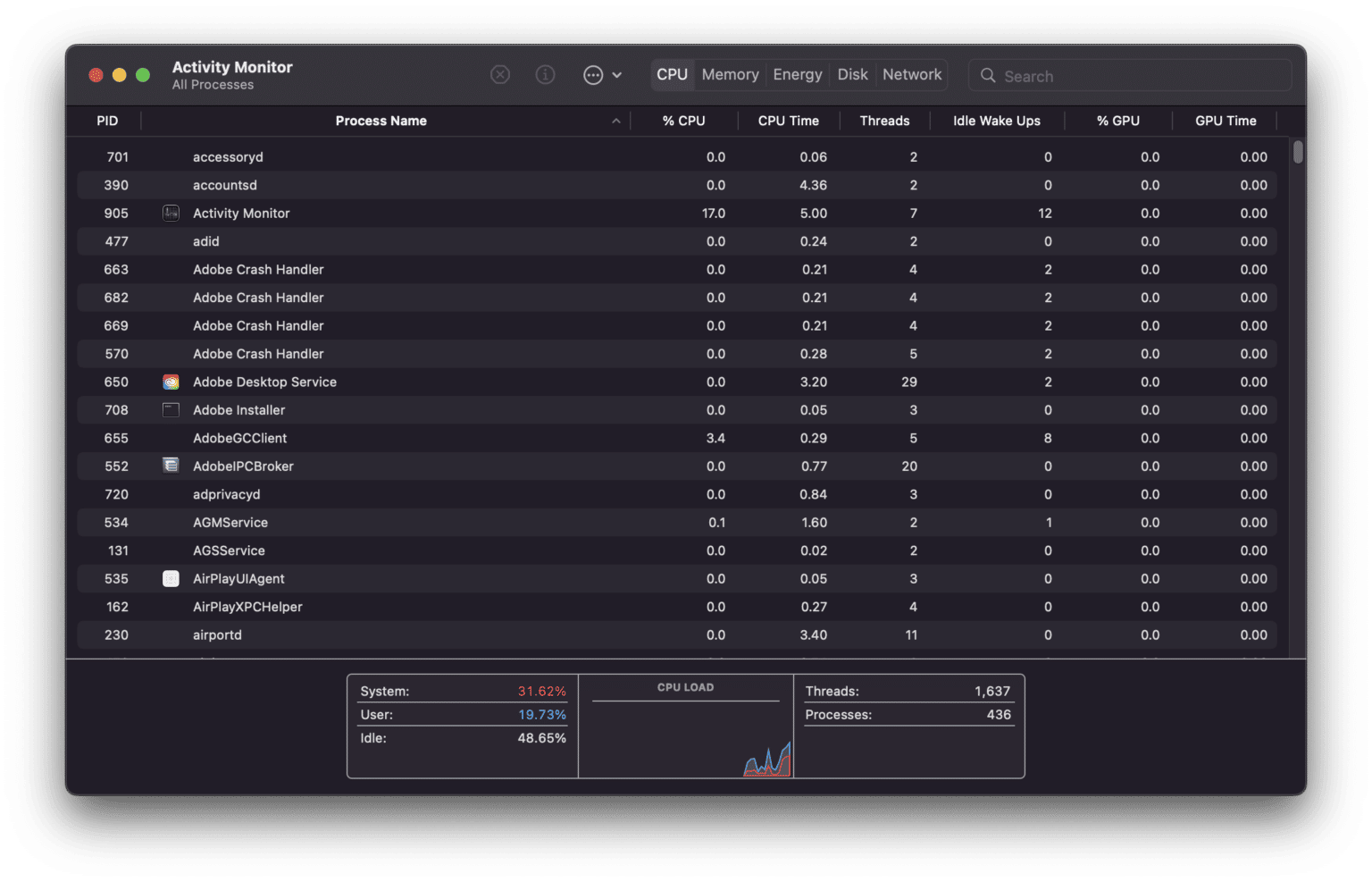This screenshot has height=882, width=1372.
Task: Click the Adobe Desktop Service app icon
Action: click(x=171, y=382)
